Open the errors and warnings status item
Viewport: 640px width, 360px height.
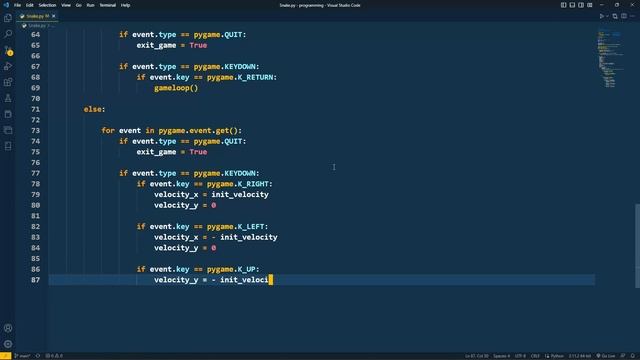coord(54,356)
